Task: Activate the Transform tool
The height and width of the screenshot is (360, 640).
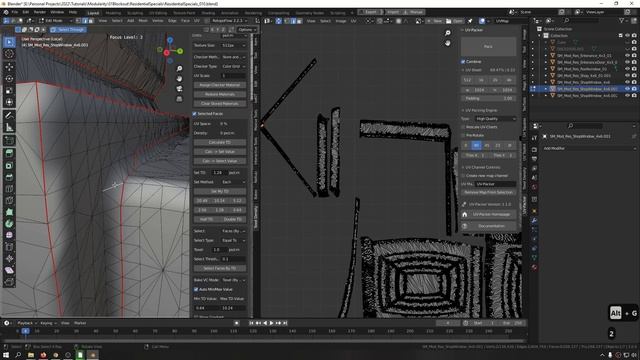Action: tap(9, 102)
